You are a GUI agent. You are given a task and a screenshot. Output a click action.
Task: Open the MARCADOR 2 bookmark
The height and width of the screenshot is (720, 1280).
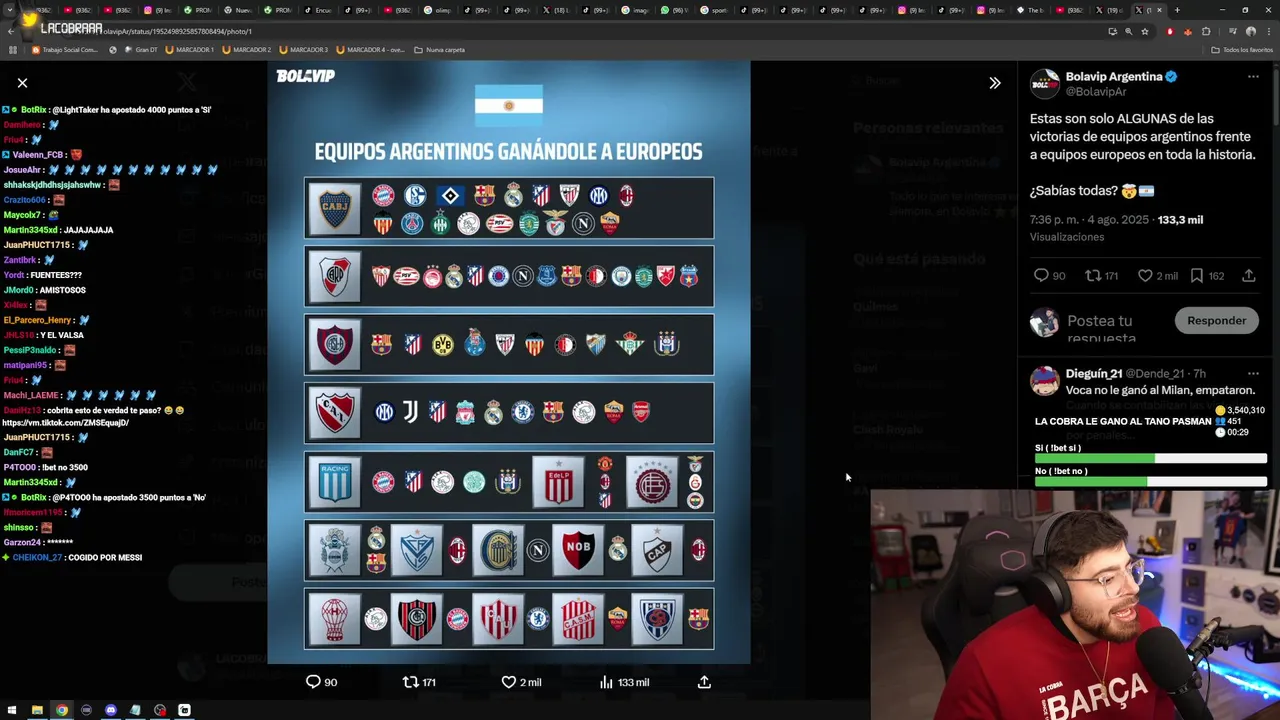(247, 49)
